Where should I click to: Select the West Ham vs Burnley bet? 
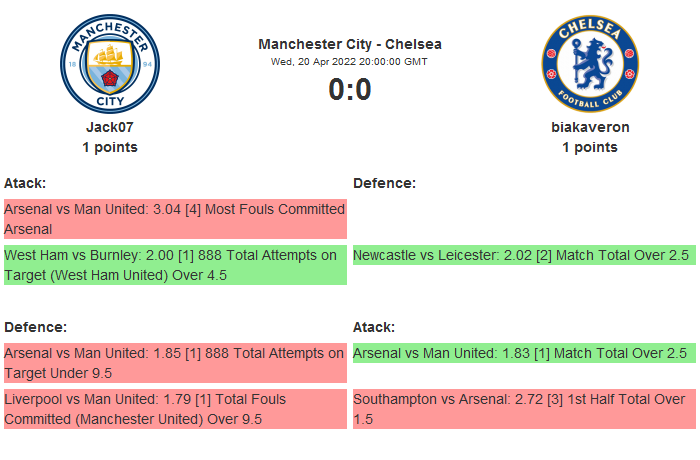click(x=175, y=265)
